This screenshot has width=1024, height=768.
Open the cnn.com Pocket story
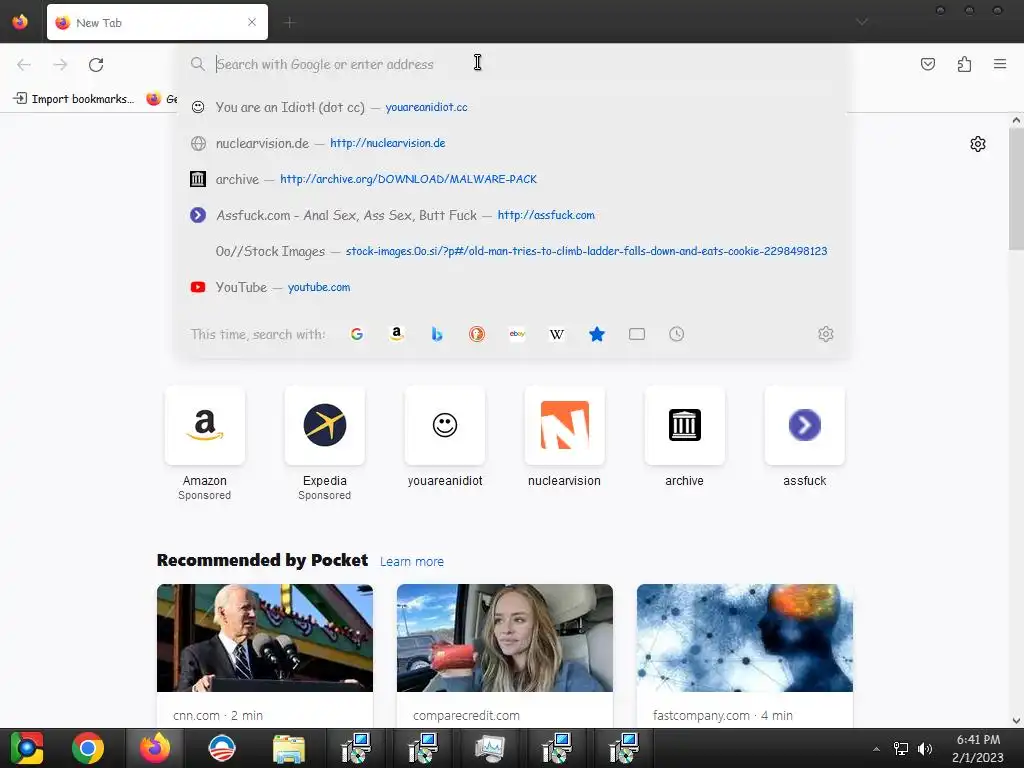[264, 656]
